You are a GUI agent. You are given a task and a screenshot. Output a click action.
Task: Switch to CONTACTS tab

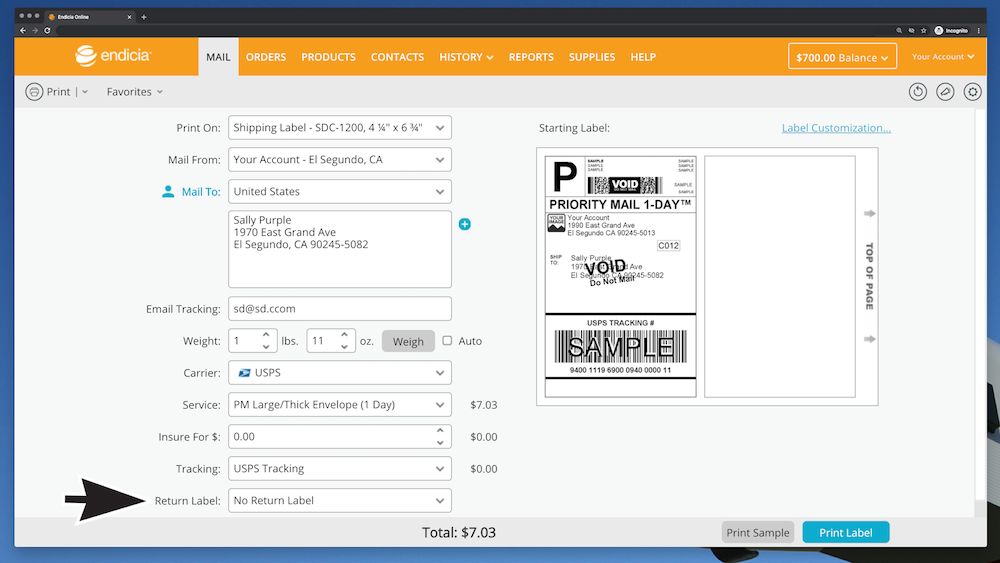pos(397,57)
